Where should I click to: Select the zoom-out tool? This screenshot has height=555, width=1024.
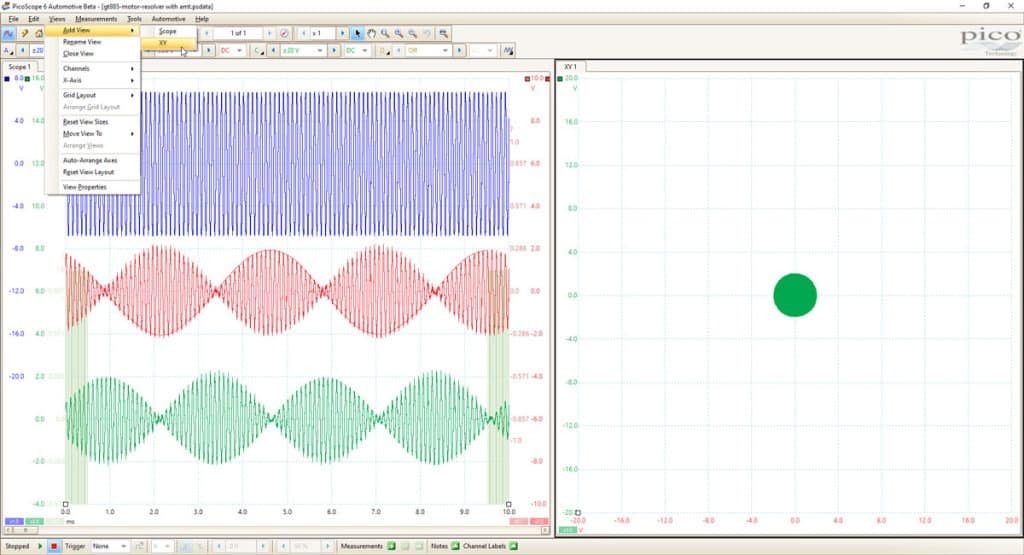pos(413,33)
